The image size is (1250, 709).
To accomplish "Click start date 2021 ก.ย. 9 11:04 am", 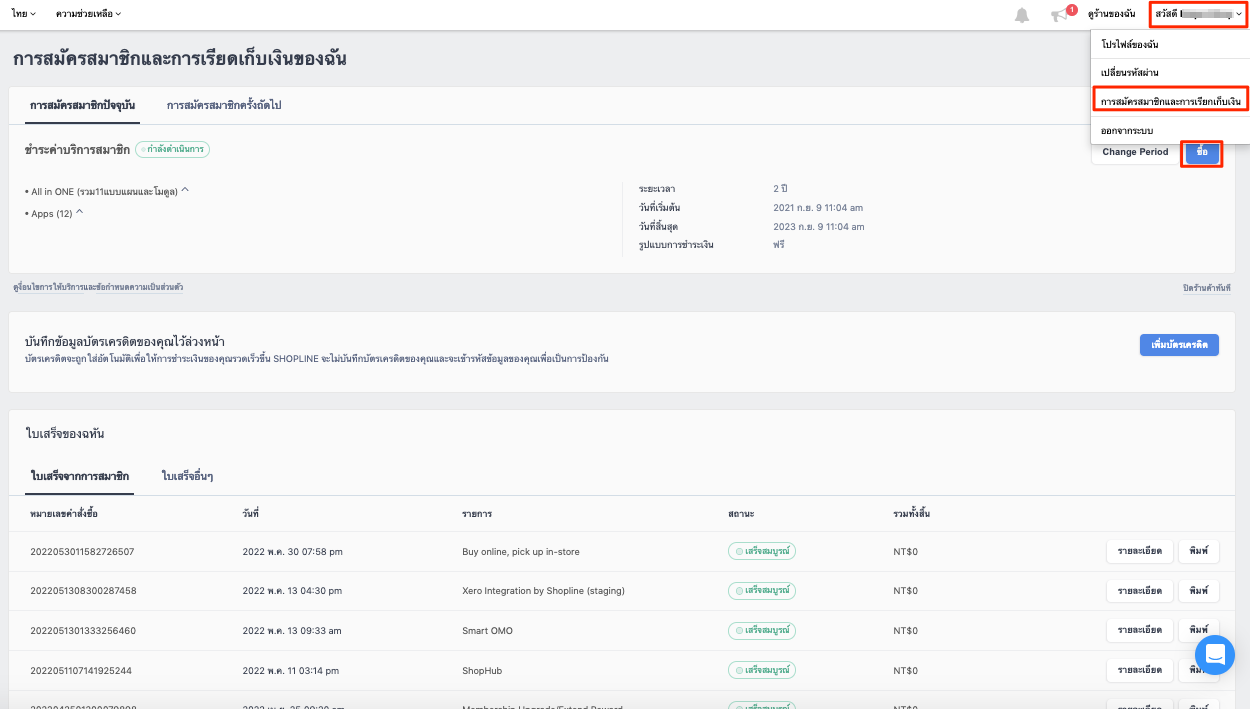I will tap(818, 207).
